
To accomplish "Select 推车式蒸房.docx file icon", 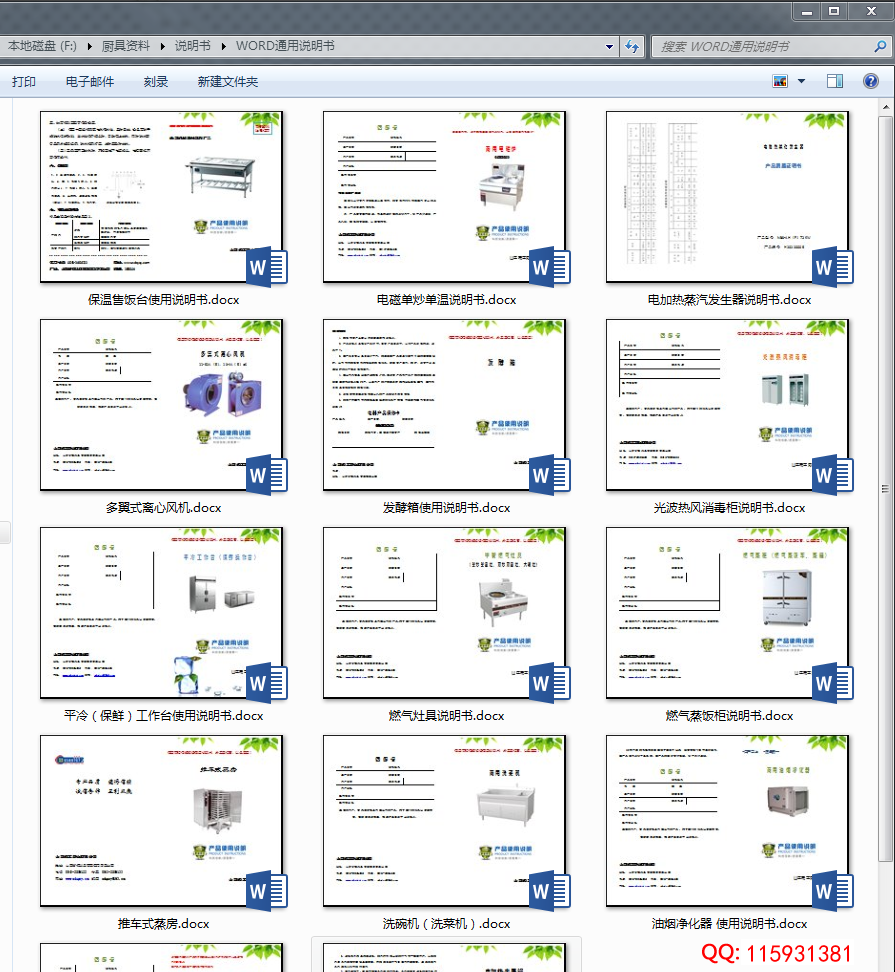I will tap(163, 821).
